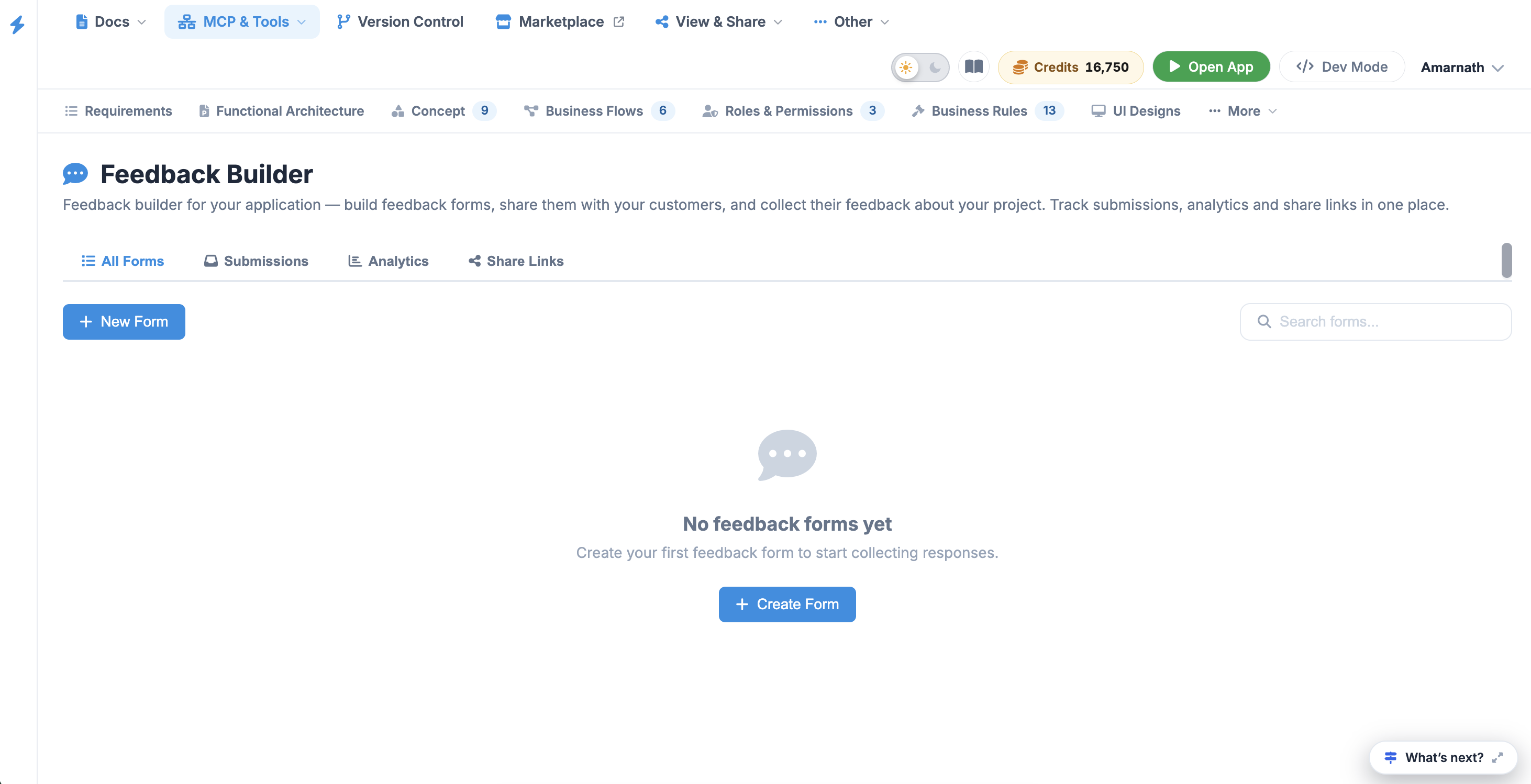1531x784 pixels.
Task: Click the signpost icon in What's next?
Action: coord(1390,758)
